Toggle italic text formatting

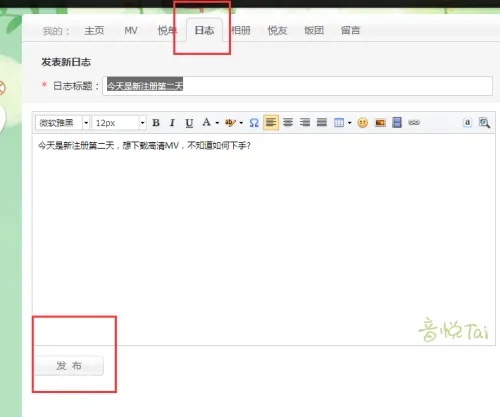coord(172,123)
